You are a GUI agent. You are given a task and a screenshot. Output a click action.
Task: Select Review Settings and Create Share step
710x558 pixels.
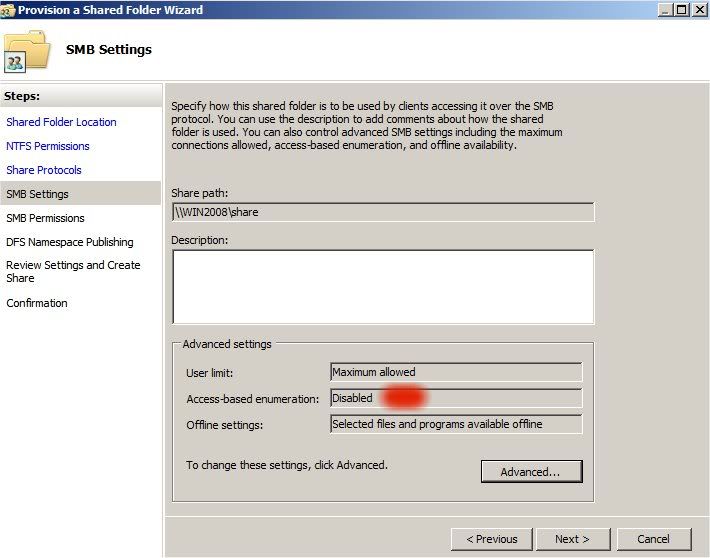click(x=73, y=271)
